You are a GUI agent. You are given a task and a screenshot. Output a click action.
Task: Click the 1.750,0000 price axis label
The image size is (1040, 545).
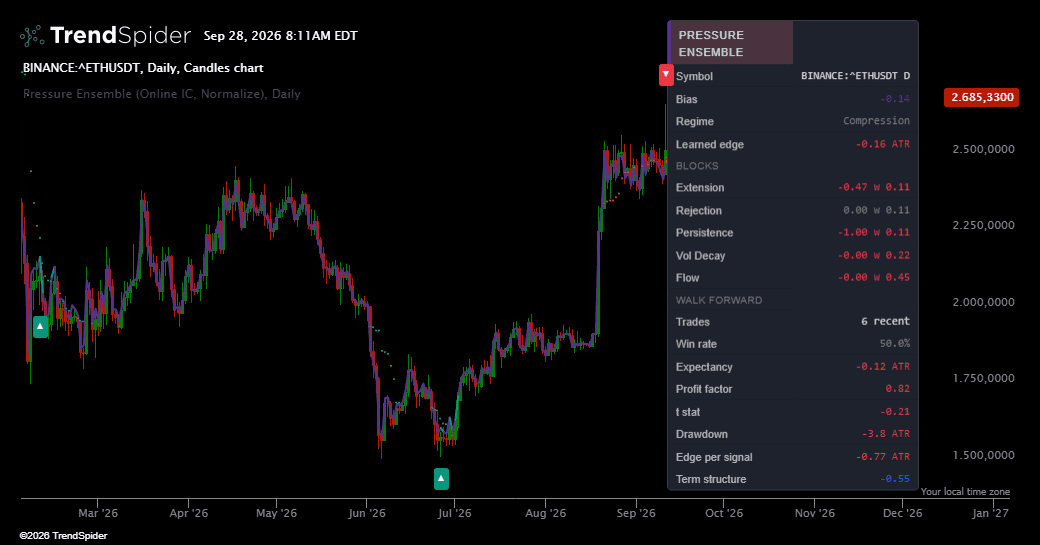984,379
